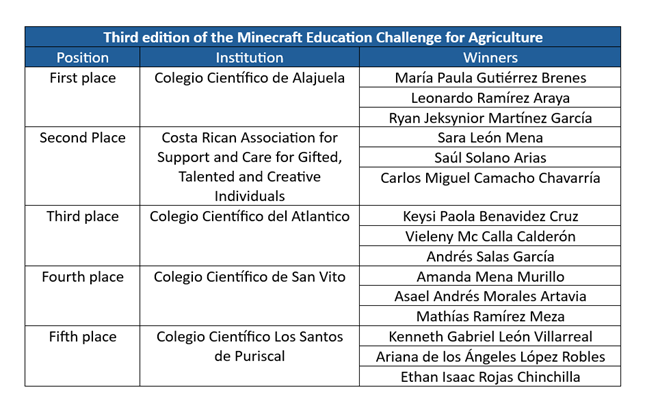Select the Leonardo Ramírez Araya cell

[490, 98]
